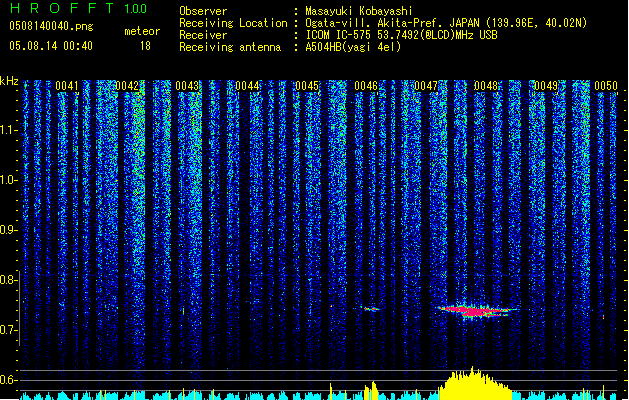Click the observer name Masayuki Kobayashi
629x400 pixels.
[x=359, y=11]
